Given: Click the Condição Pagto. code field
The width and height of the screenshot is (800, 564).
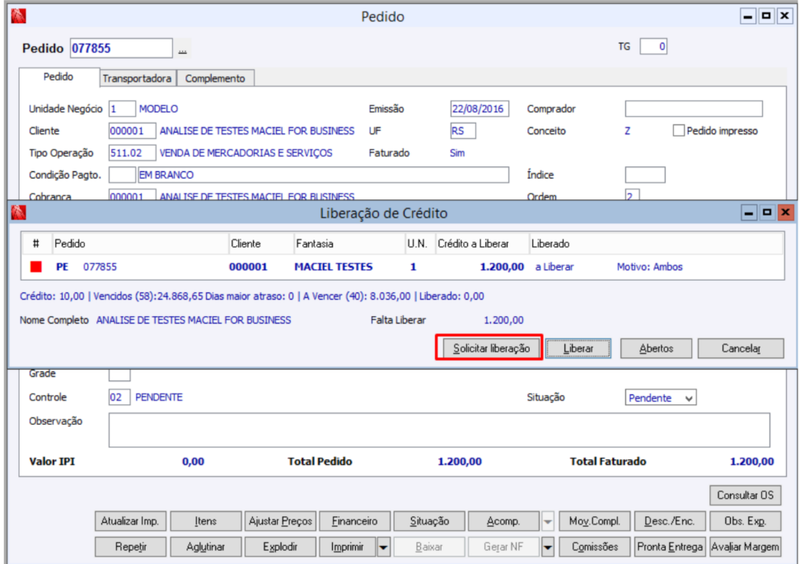Looking at the screenshot, I should pos(121,175).
